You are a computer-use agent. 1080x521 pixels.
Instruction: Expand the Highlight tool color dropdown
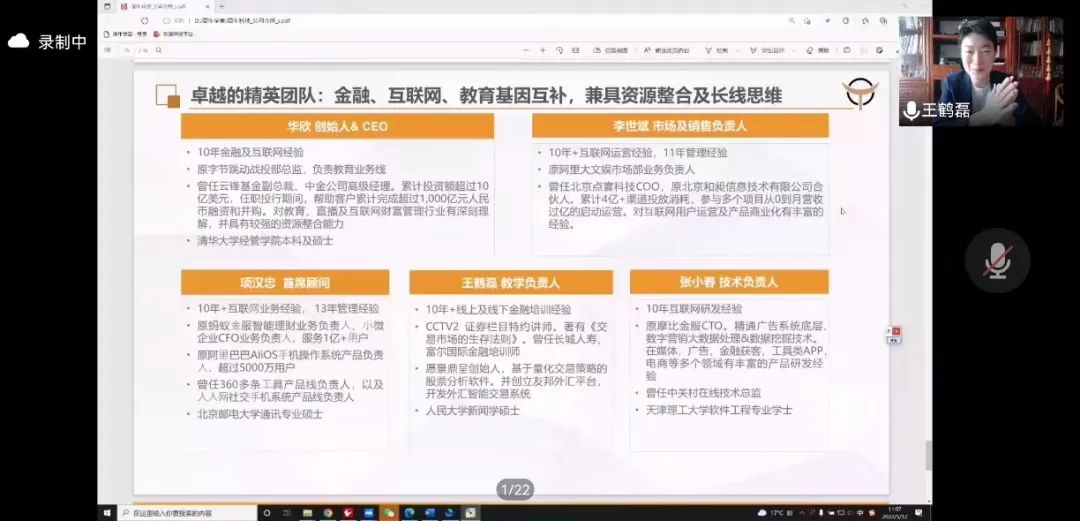[793, 50]
